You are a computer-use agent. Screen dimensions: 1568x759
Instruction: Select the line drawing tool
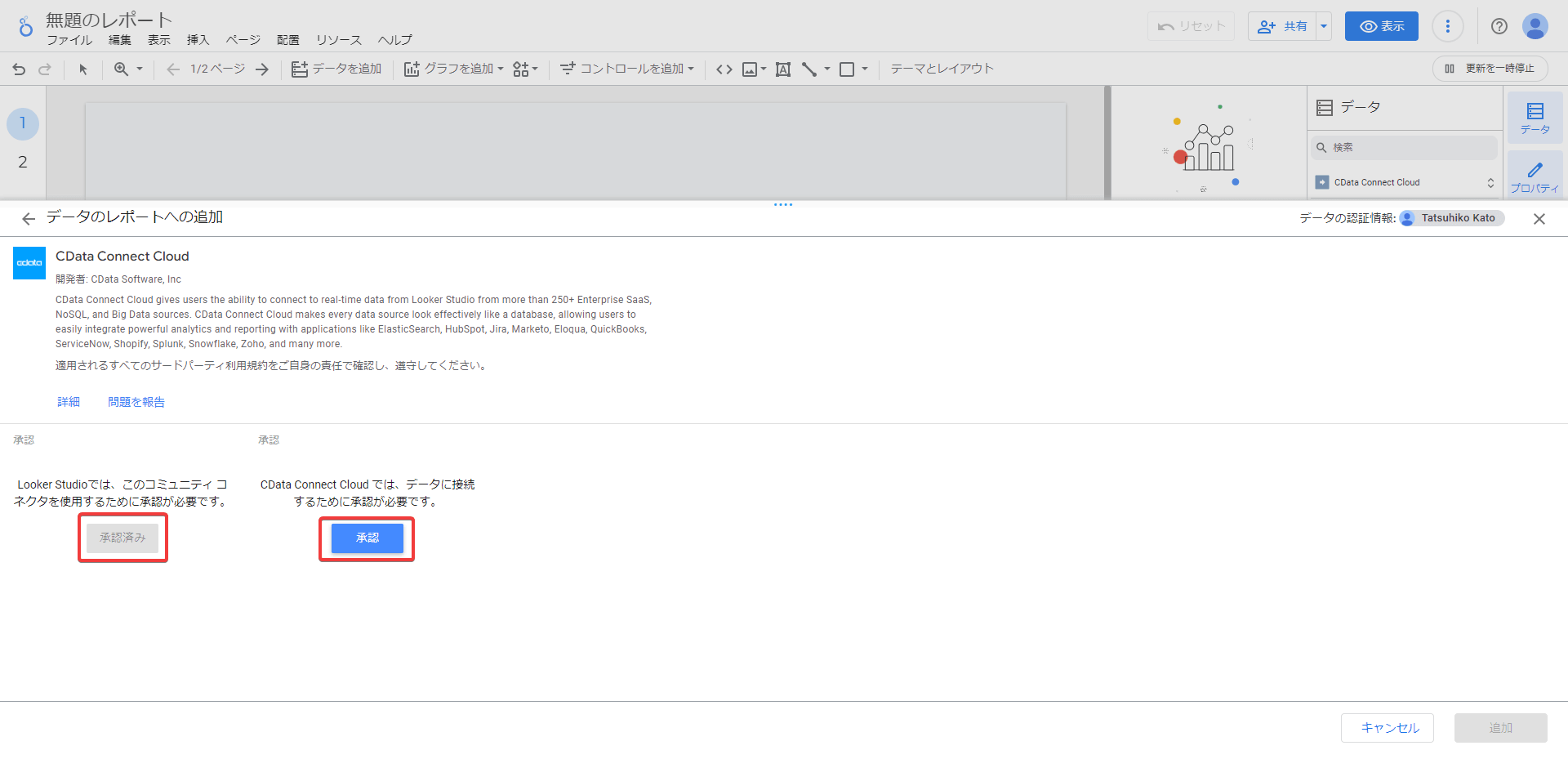(809, 69)
